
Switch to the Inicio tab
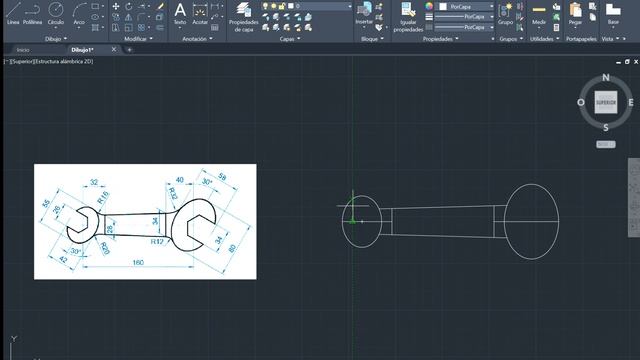(23, 50)
